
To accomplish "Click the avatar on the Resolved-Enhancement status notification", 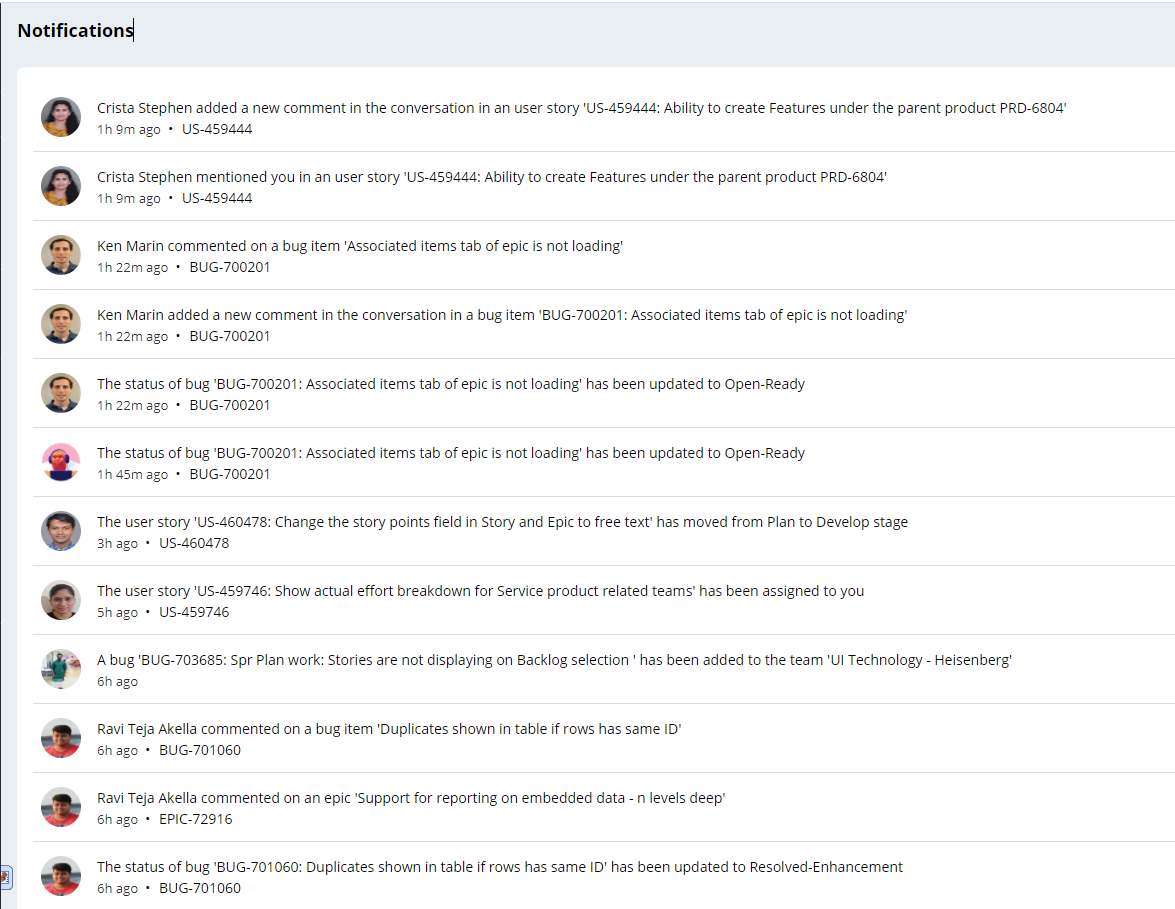I will [x=61, y=875].
